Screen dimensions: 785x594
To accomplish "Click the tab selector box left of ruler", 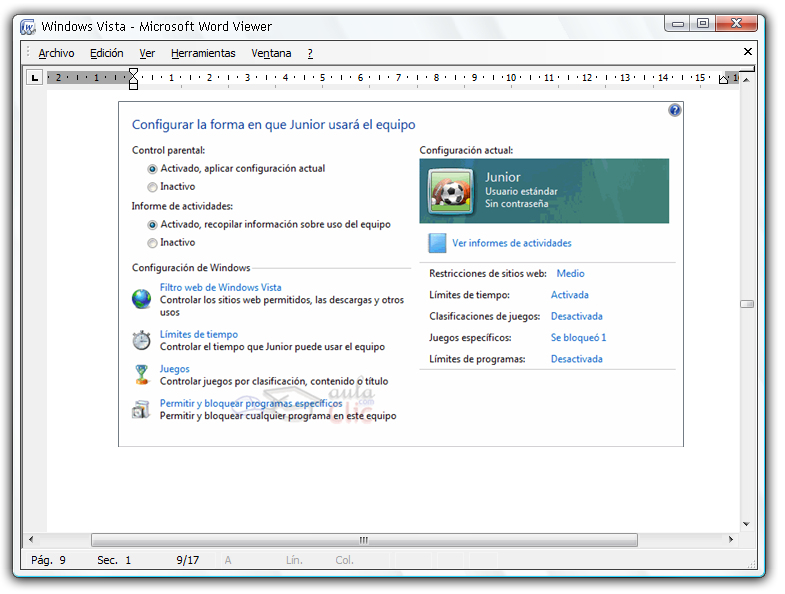I will tap(33, 77).
